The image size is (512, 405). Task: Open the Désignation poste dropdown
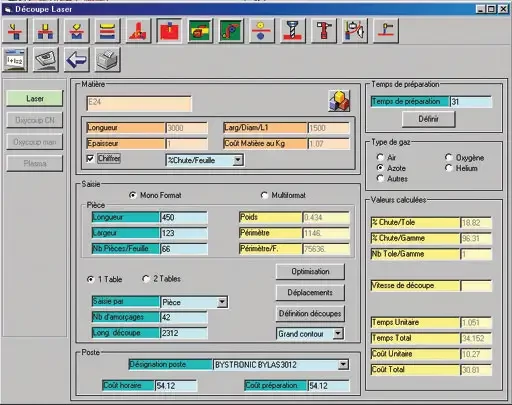click(x=343, y=365)
